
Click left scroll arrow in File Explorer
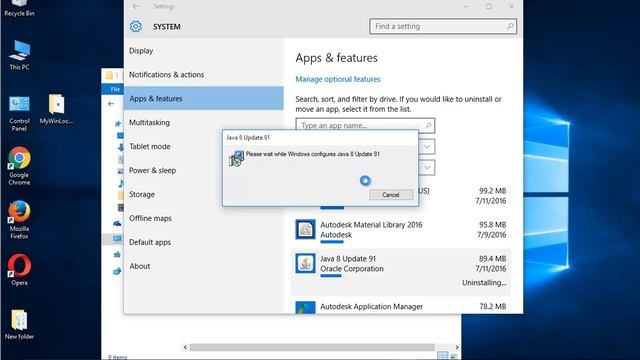point(185,347)
